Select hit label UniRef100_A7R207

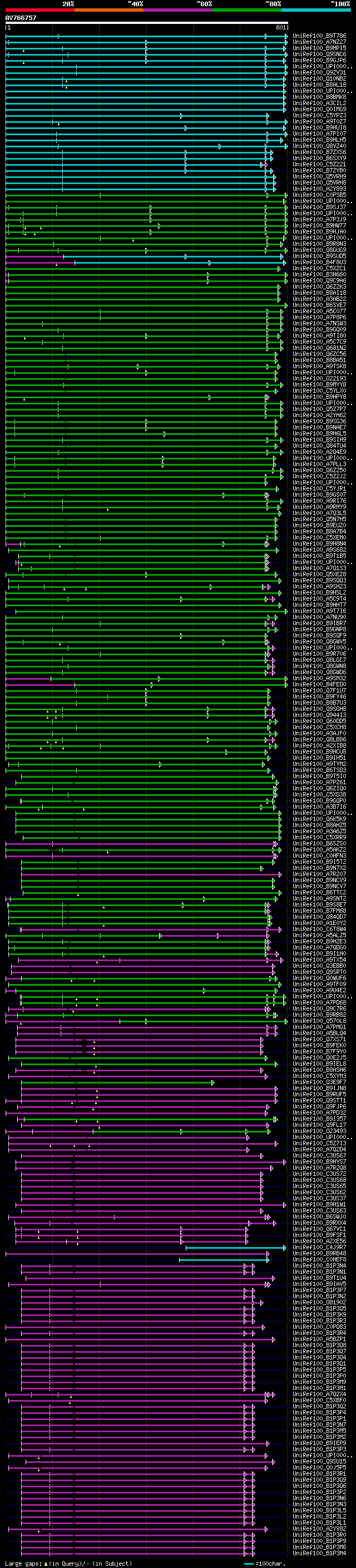tap(319, 873)
